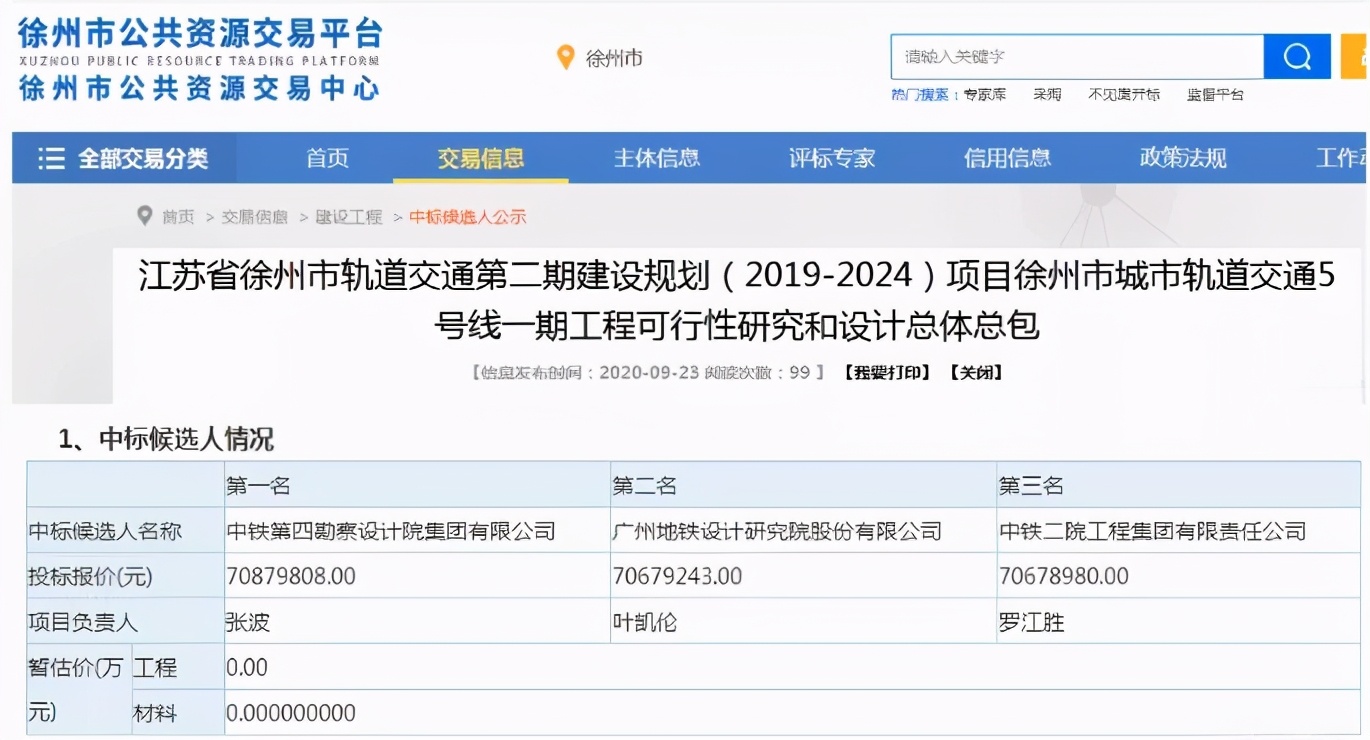Open the 评标专家 tab
This screenshot has height=740, width=1370.
(x=832, y=158)
